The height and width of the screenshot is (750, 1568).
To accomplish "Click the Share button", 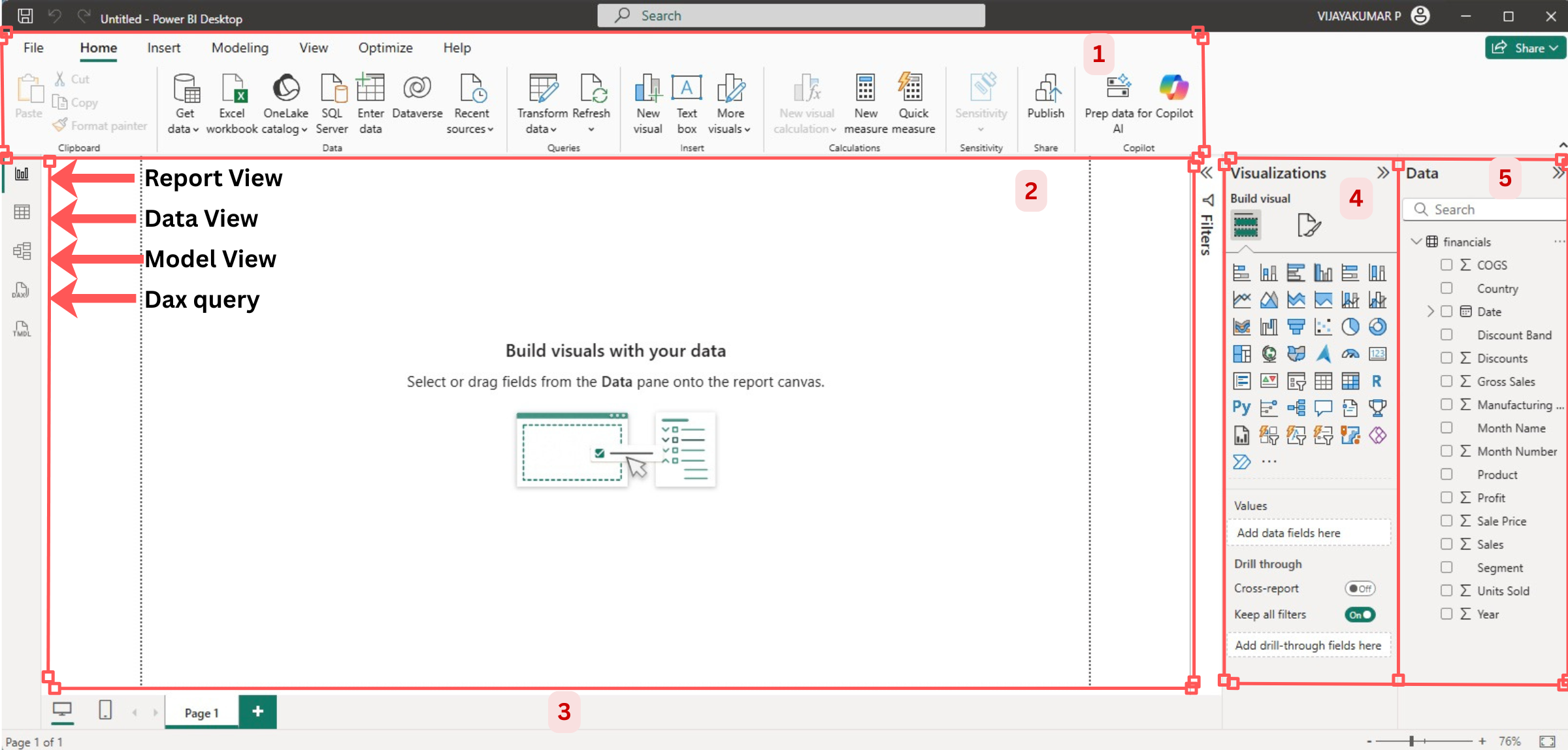I will click(x=1524, y=48).
